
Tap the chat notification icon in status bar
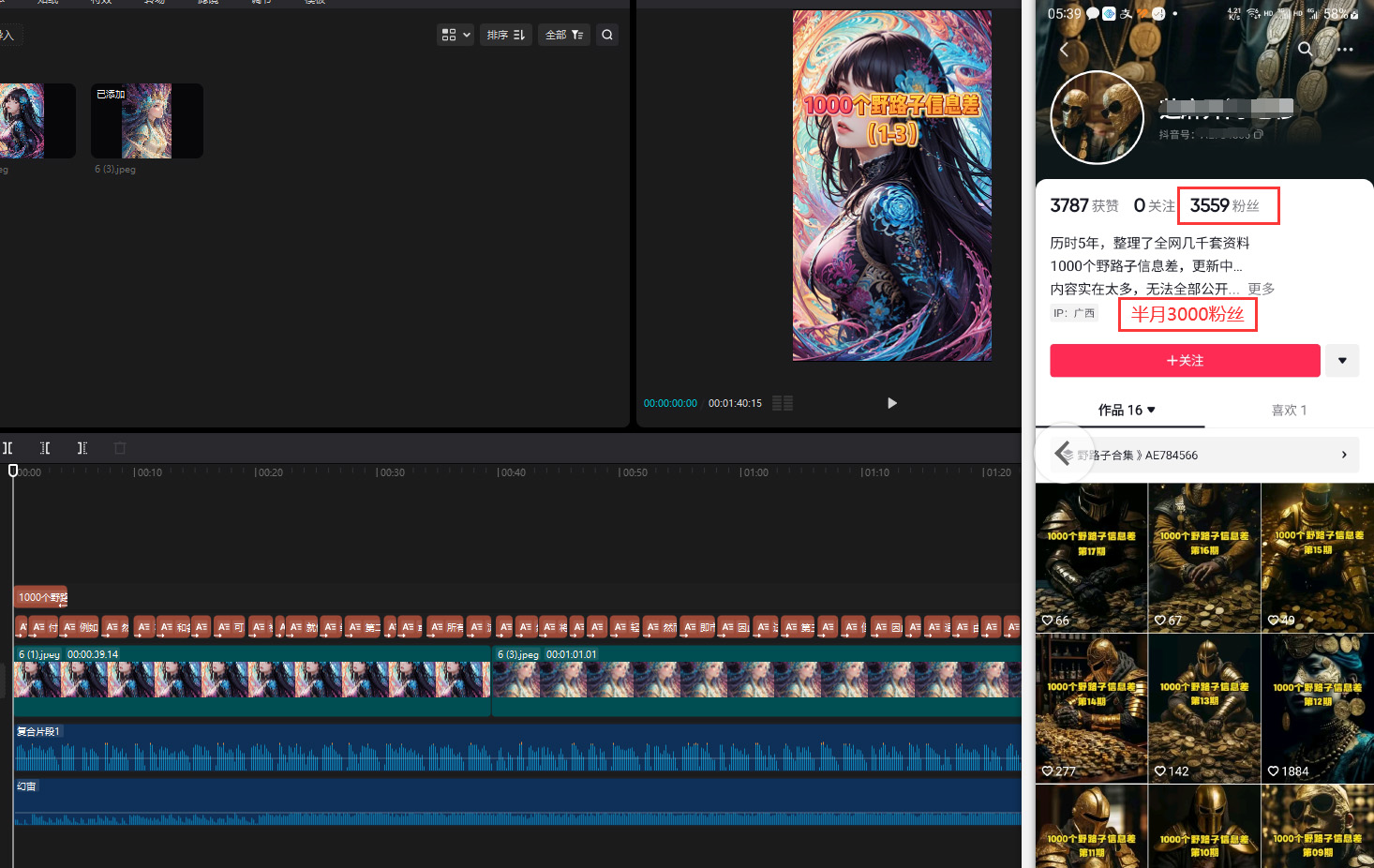1093,13
